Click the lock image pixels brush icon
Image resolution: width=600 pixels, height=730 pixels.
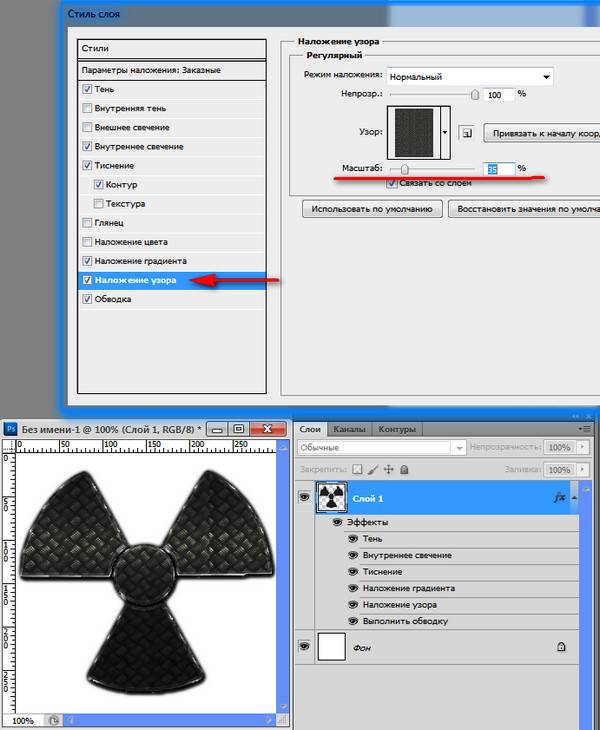372,468
